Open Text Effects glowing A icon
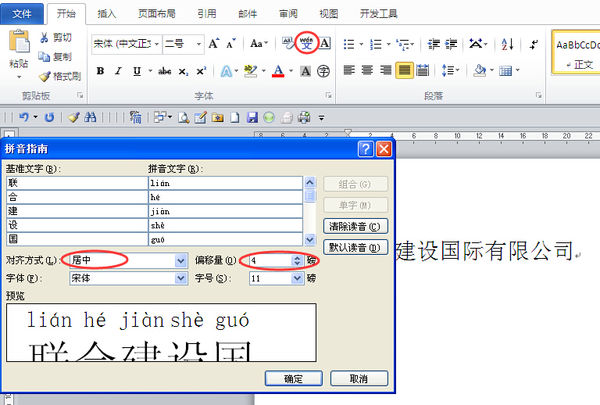 (x=227, y=71)
